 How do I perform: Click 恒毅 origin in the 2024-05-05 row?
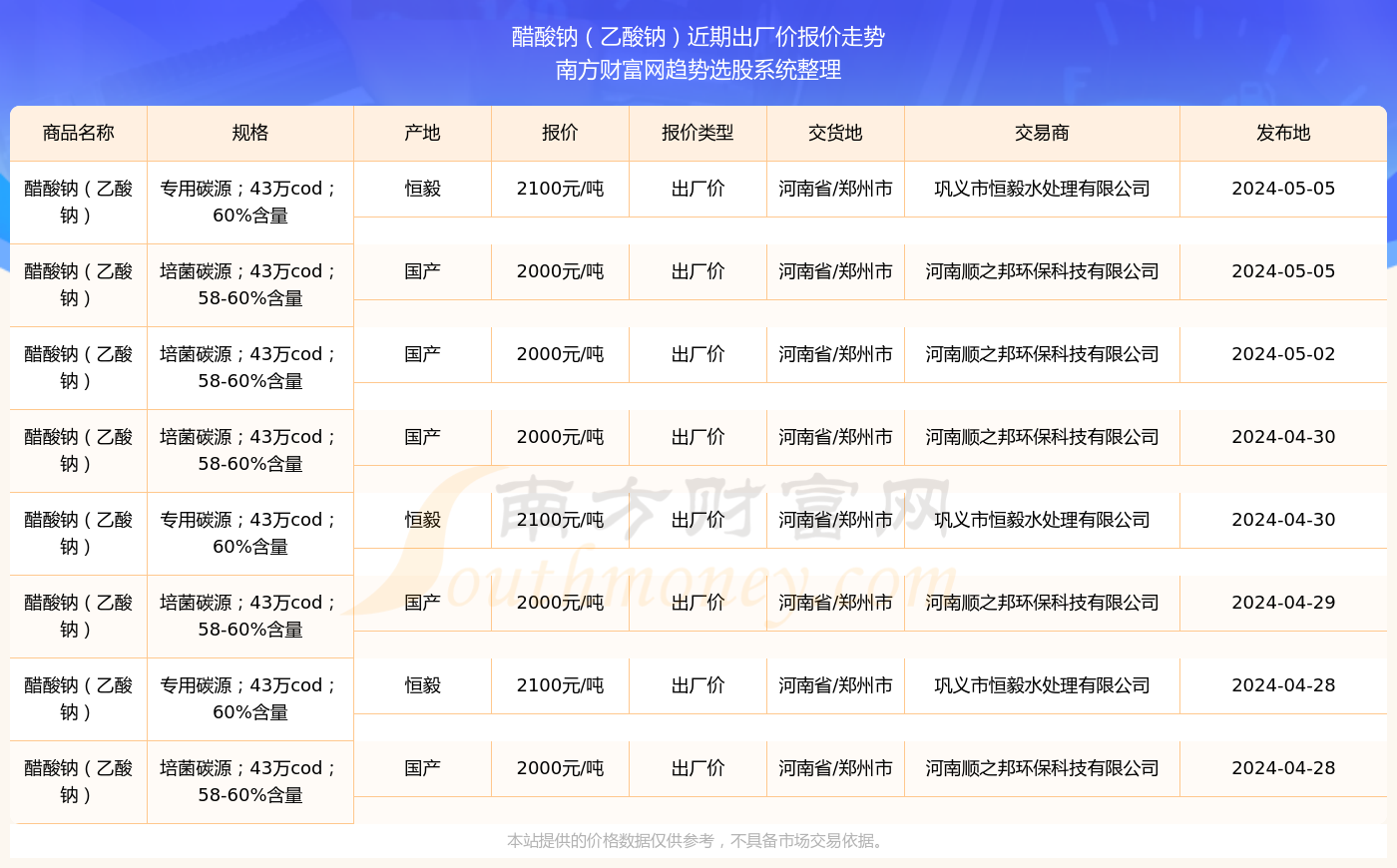[423, 189]
